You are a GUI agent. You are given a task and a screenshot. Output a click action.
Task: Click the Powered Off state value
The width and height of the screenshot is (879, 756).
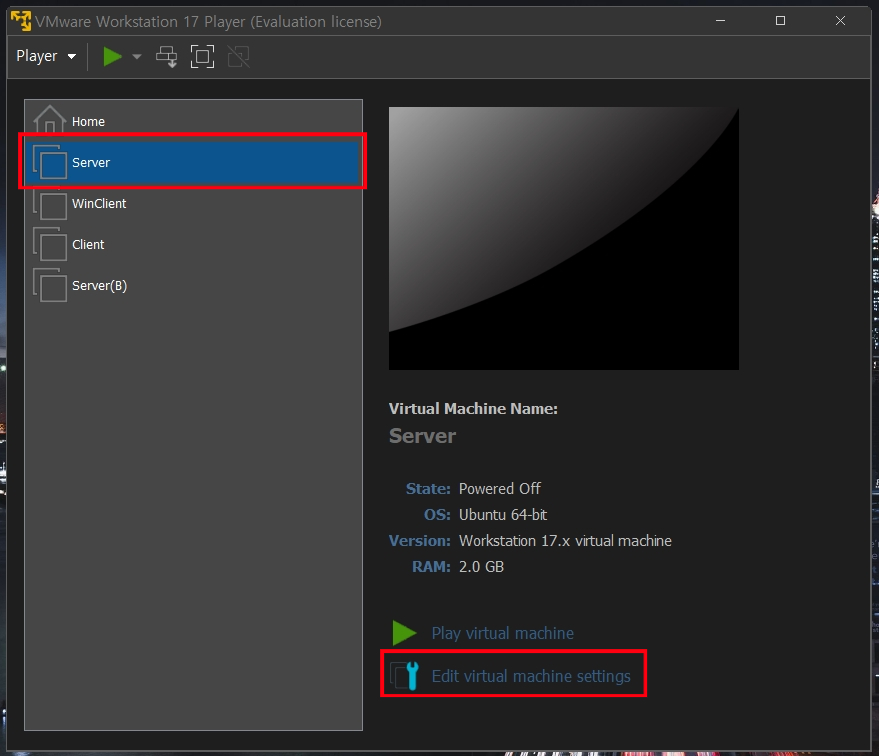[x=499, y=489]
